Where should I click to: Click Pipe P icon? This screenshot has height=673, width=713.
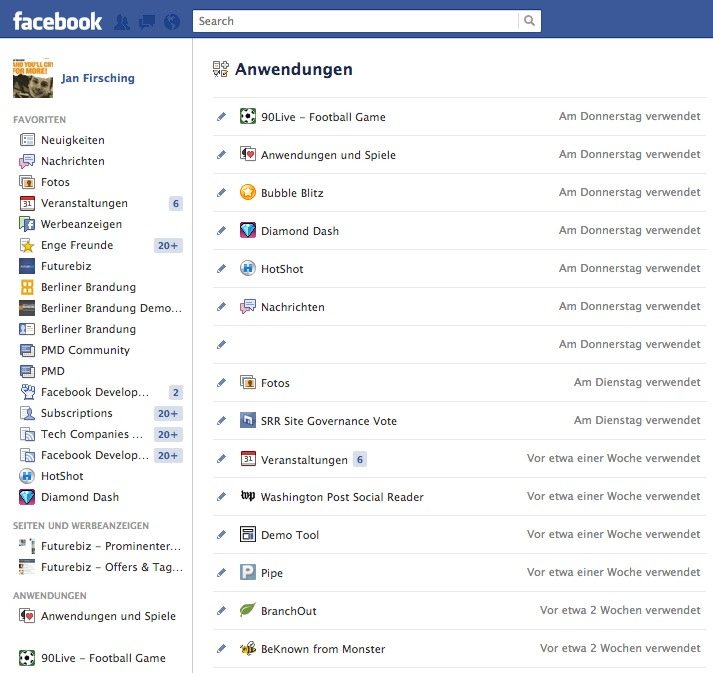(248, 572)
